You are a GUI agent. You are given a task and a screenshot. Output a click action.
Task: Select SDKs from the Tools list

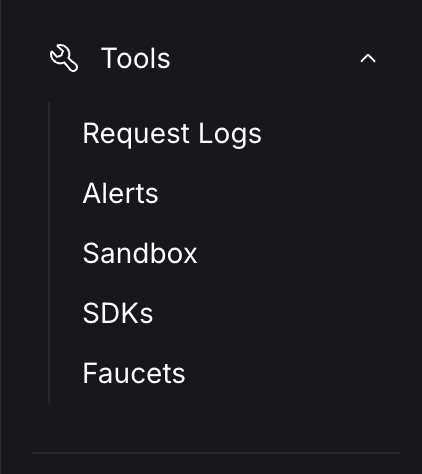click(x=118, y=313)
